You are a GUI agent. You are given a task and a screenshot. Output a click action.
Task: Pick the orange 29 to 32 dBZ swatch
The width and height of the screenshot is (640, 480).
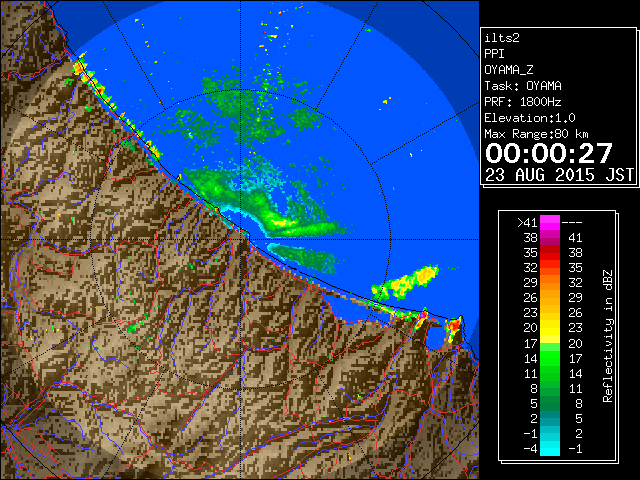coord(550,282)
